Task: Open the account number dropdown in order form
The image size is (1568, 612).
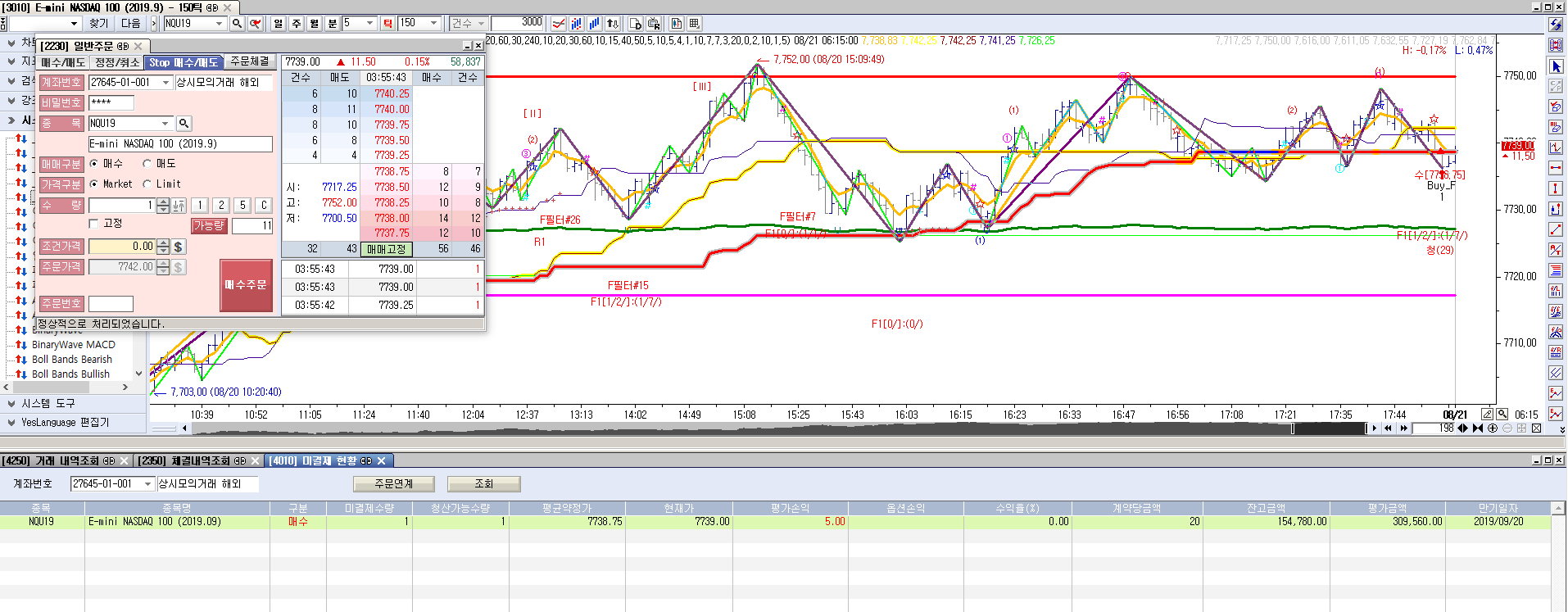Action: (x=165, y=83)
